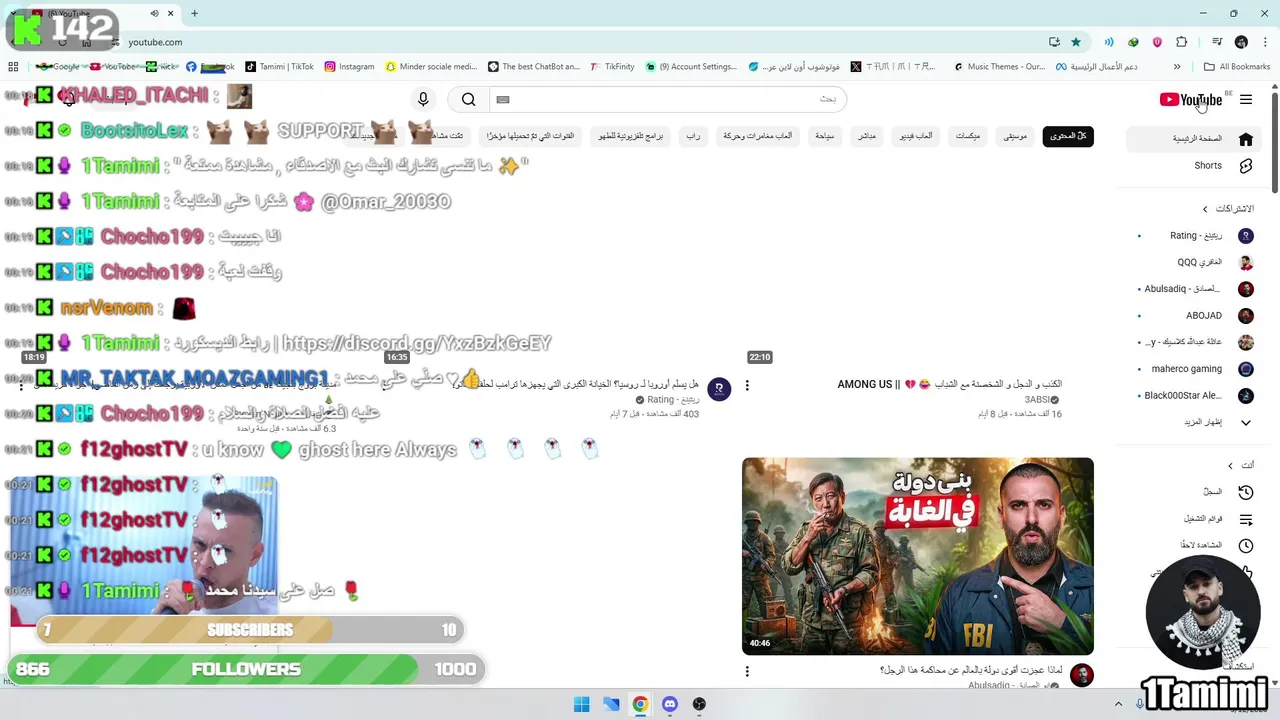Open a new browser tab
1280x720 pixels.
[194, 13]
